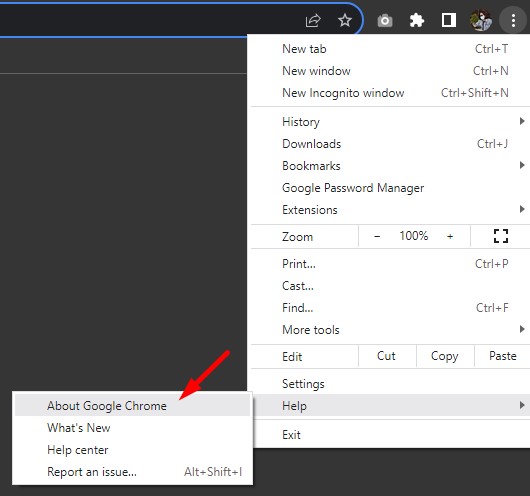Viewport: 530px width, 496px height.
Task: Expand the More tools submenu
Action: coord(390,330)
